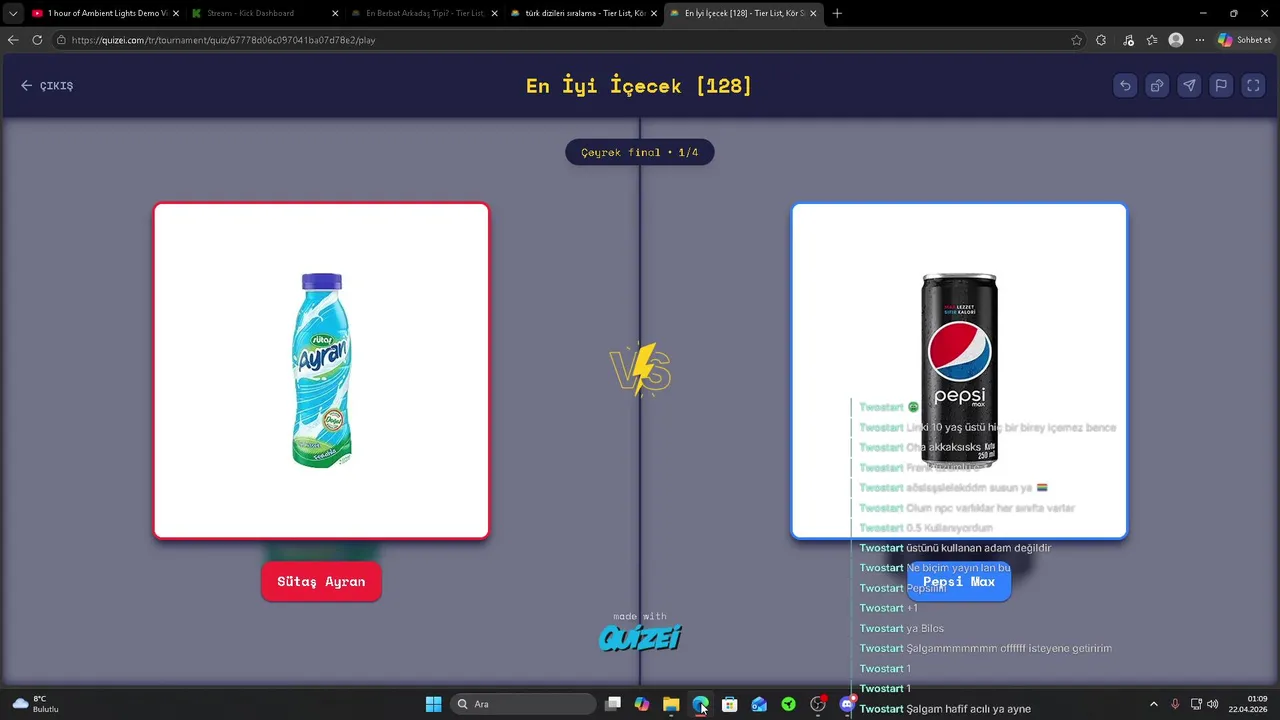Open the Sohbet et Copilot button
Viewport: 1280px width, 720px height.
tap(1244, 40)
